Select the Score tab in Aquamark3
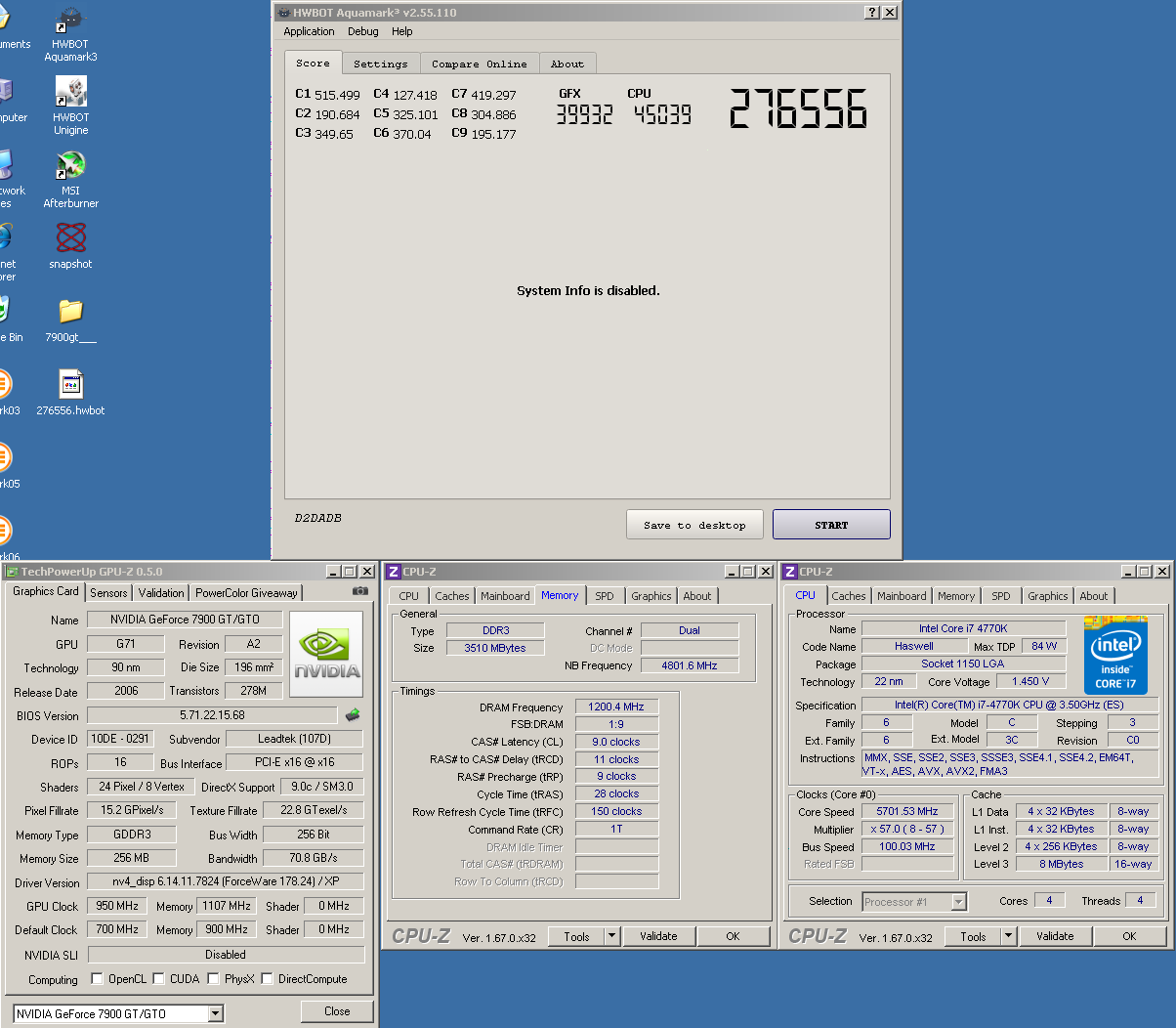The width and height of the screenshot is (1176, 1028). pos(314,63)
